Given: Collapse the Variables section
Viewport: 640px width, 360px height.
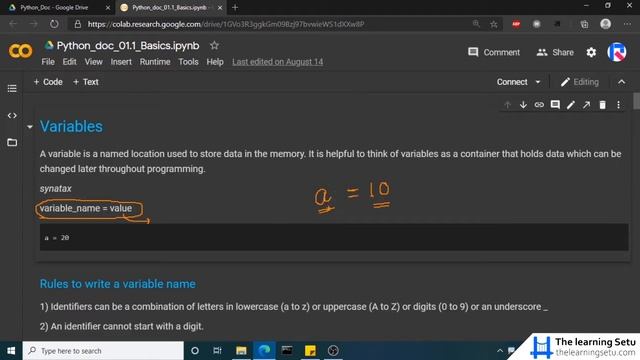Looking at the screenshot, I should [30, 127].
